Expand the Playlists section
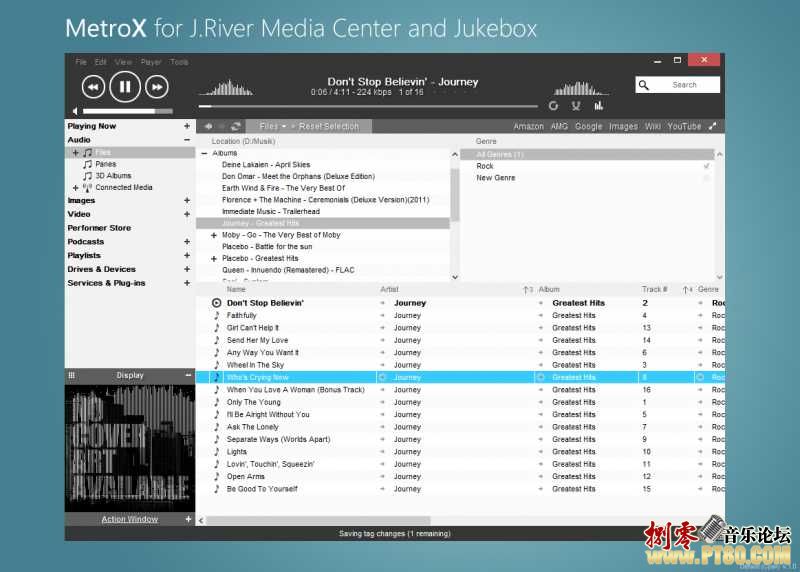Viewport: 800px width, 572px height. (x=187, y=256)
